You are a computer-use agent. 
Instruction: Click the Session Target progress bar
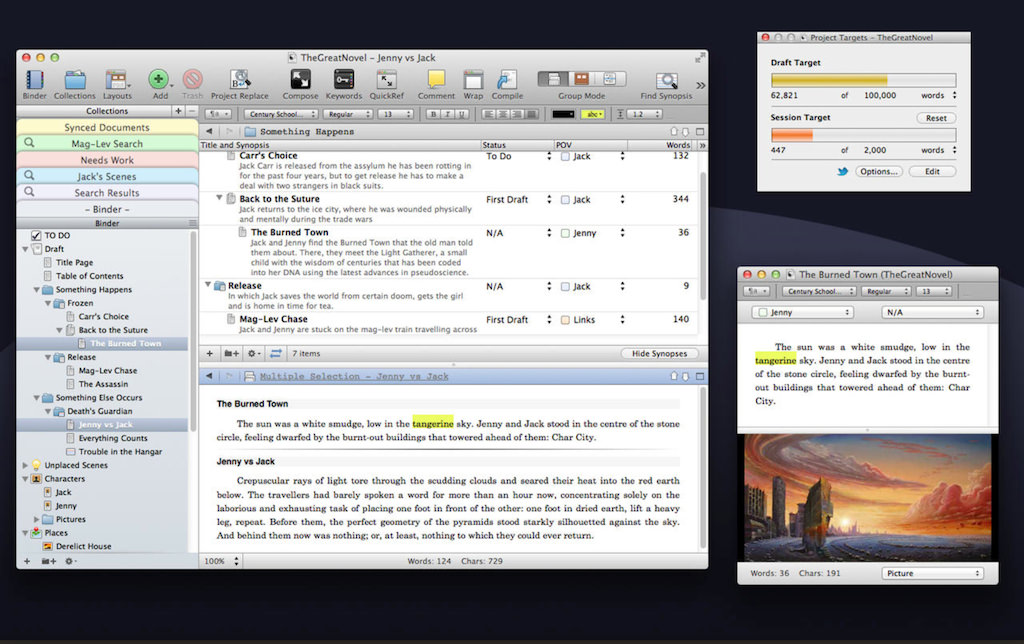click(x=863, y=135)
